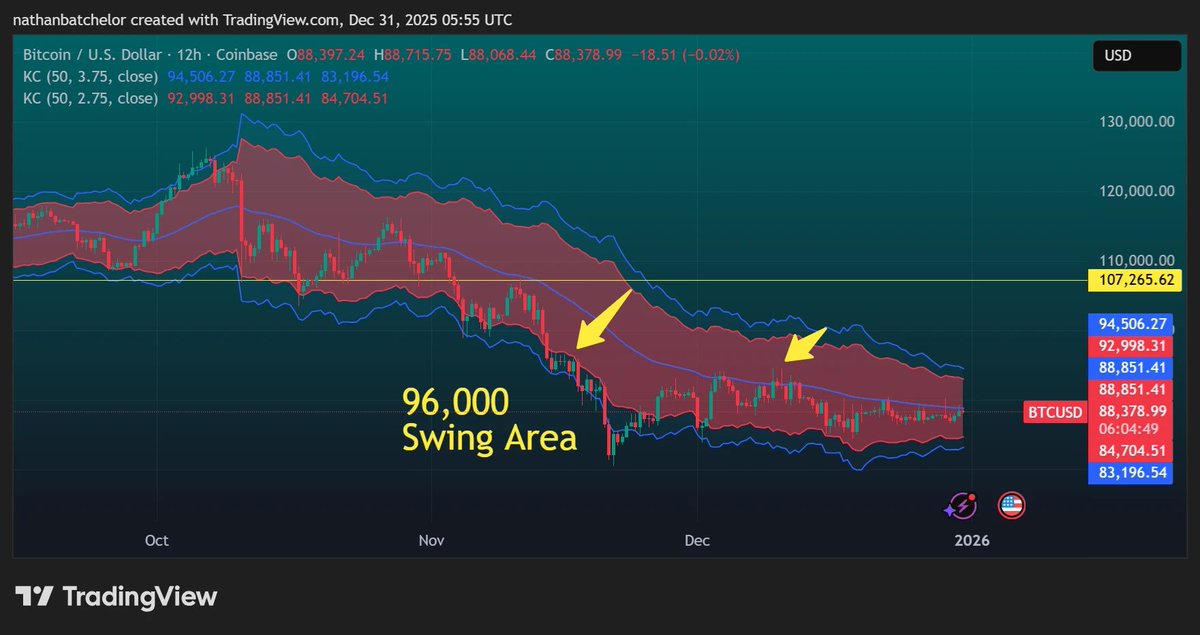The height and width of the screenshot is (635, 1200).
Task: Click the red 92,998.31 band label
Action: 1133,345
